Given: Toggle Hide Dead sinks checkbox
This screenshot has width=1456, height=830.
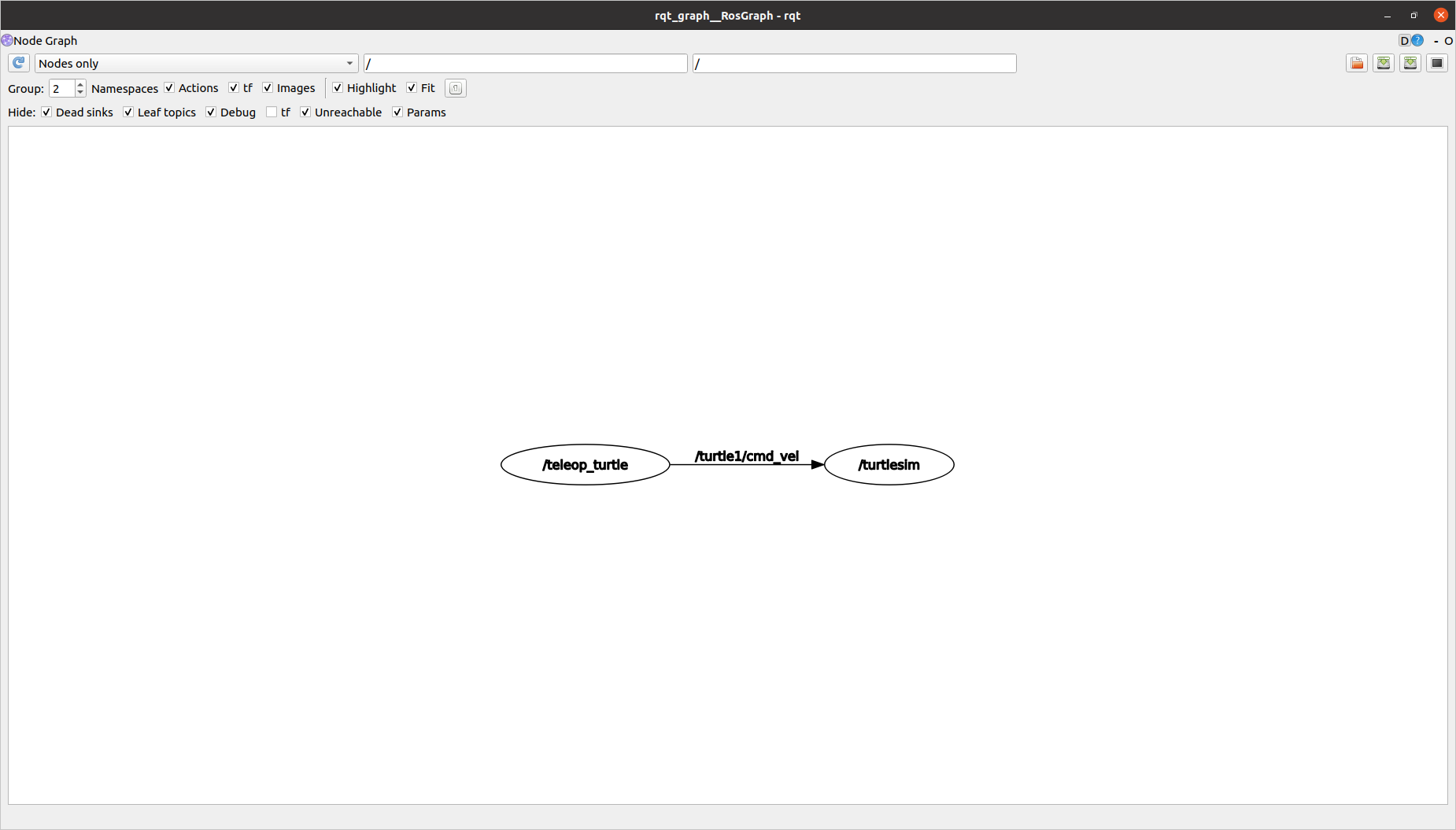Looking at the screenshot, I should coord(46,112).
